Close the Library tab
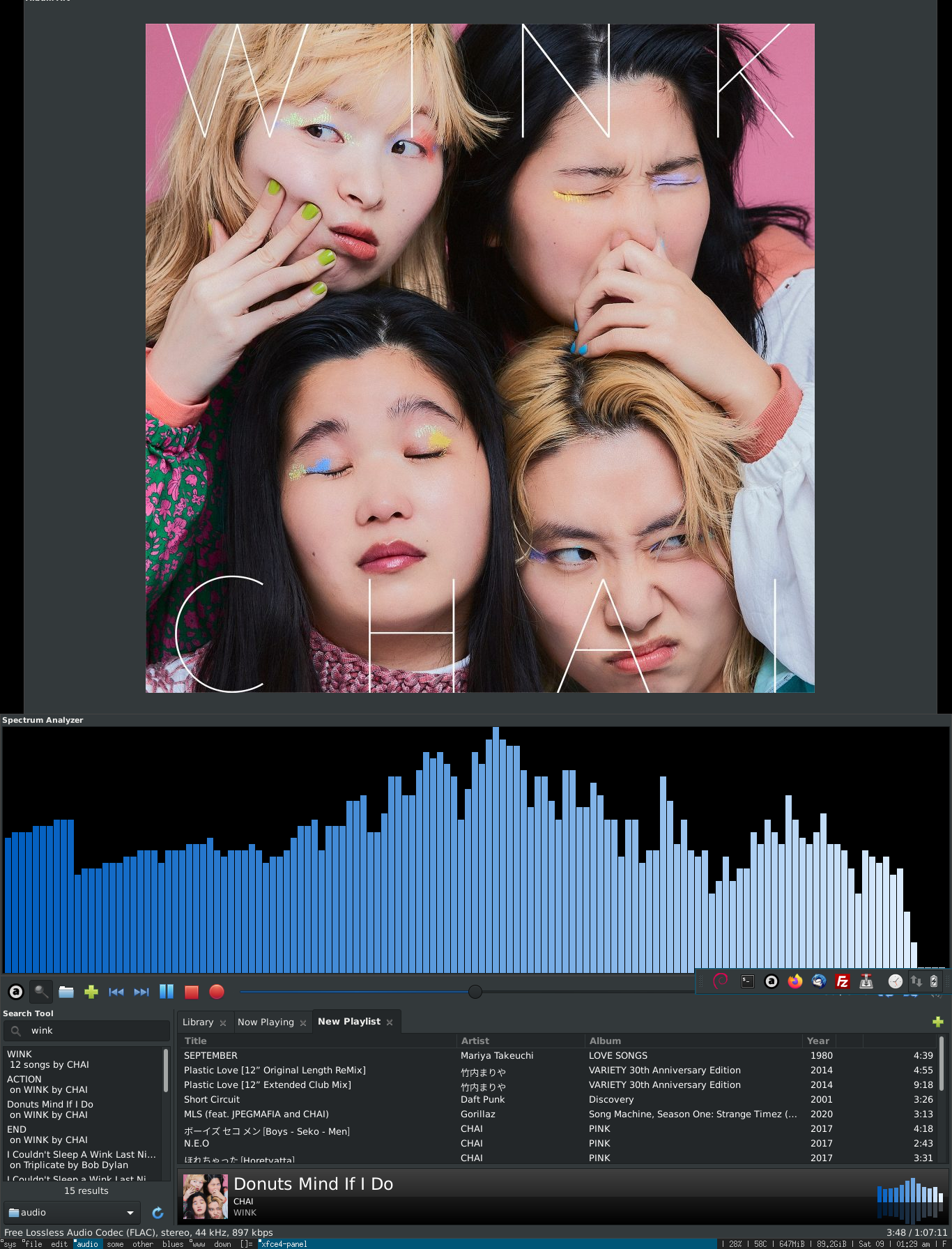 (x=223, y=1023)
